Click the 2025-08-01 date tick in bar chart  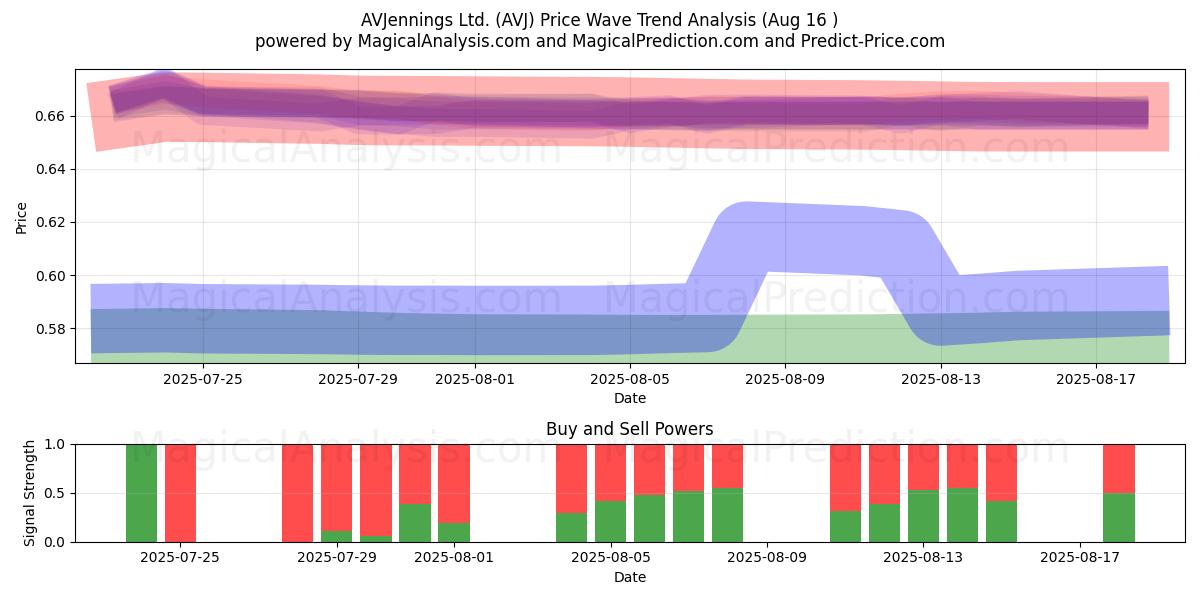(x=455, y=558)
